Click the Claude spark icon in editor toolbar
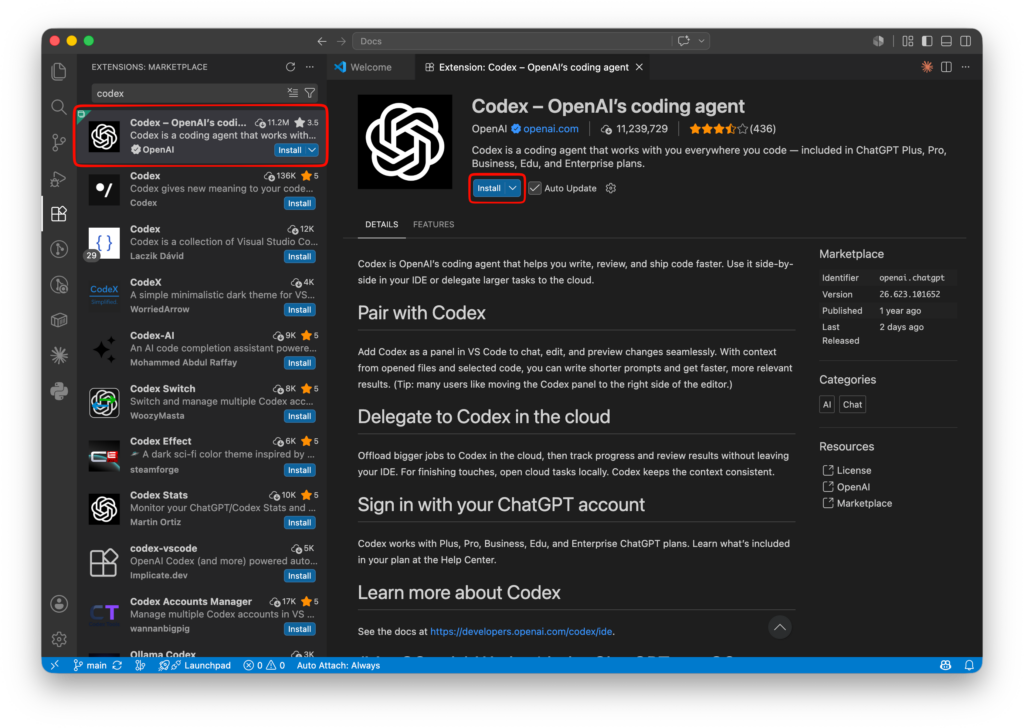The image size is (1024, 728). pyautogui.click(x=927, y=67)
